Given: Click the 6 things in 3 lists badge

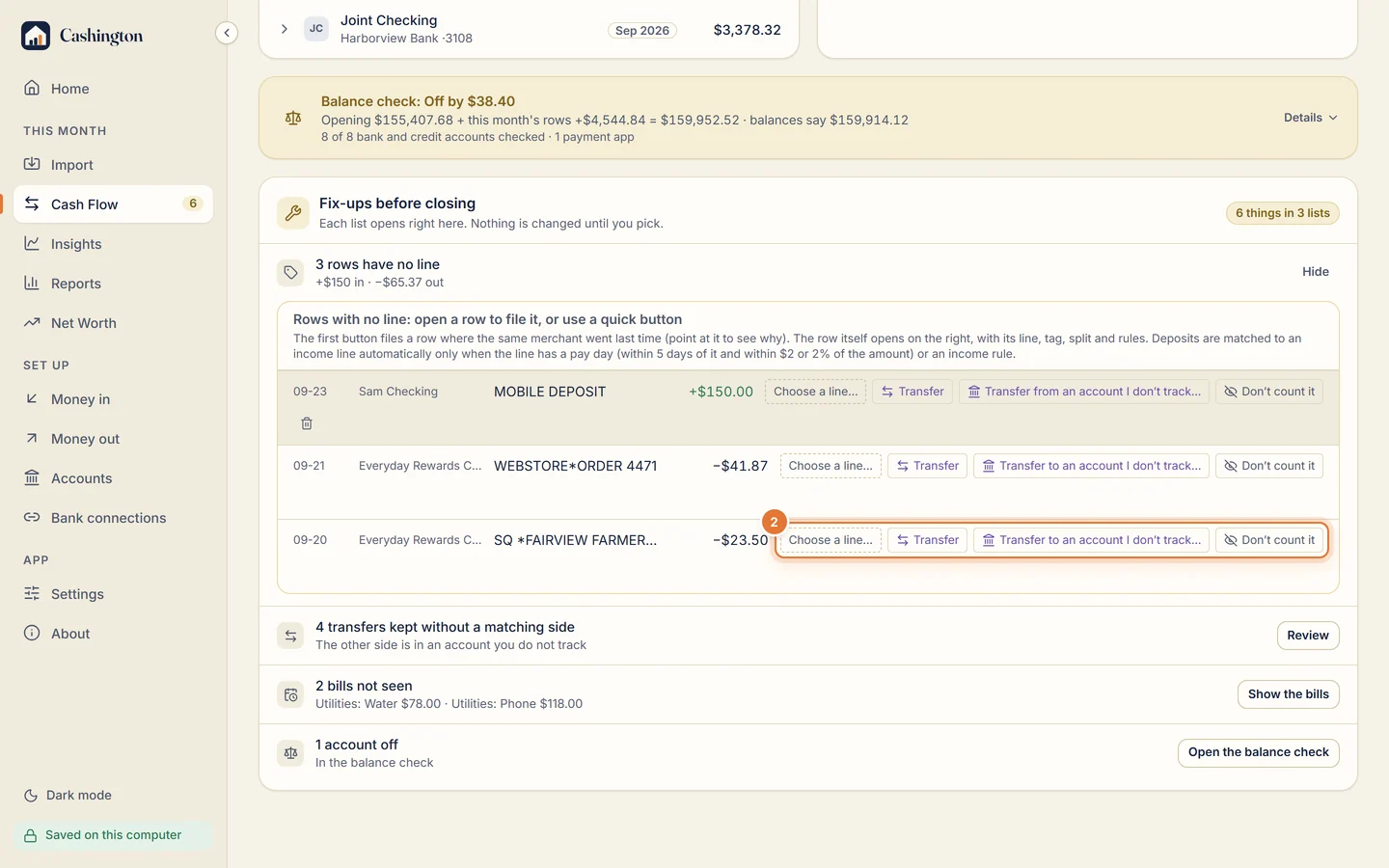Looking at the screenshot, I should point(1282,213).
